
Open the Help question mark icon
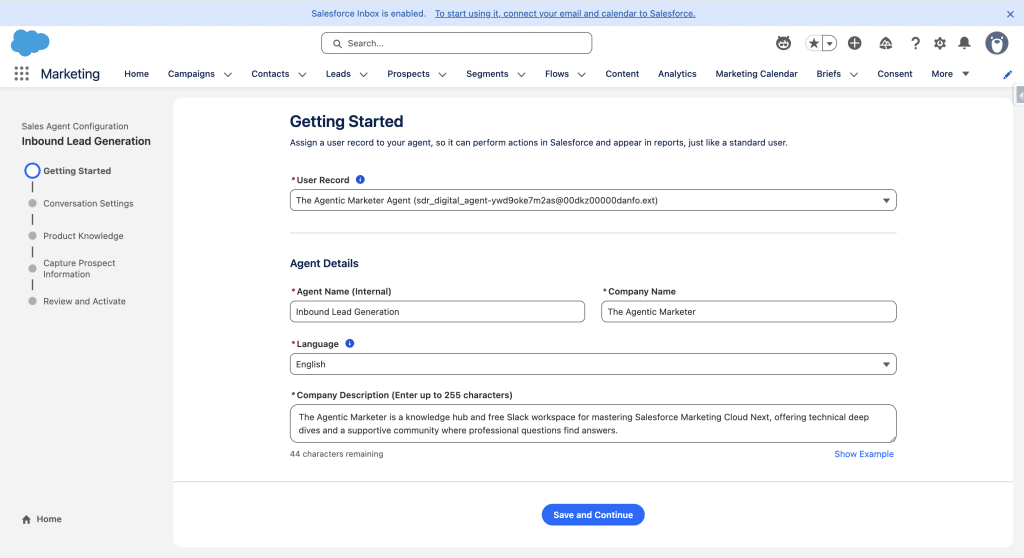pyautogui.click(x=914, y=43)
